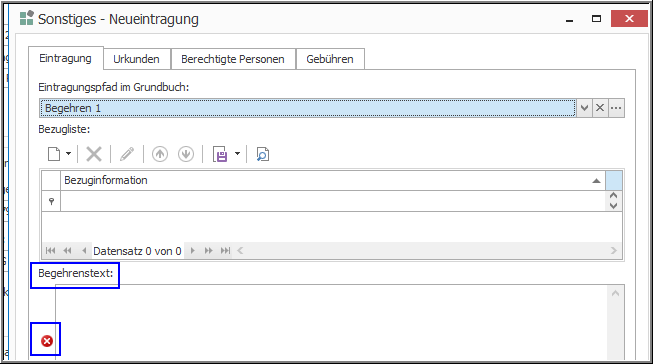Click the filter row pin icon
653x364 pixels.
[x=51, y=201]
